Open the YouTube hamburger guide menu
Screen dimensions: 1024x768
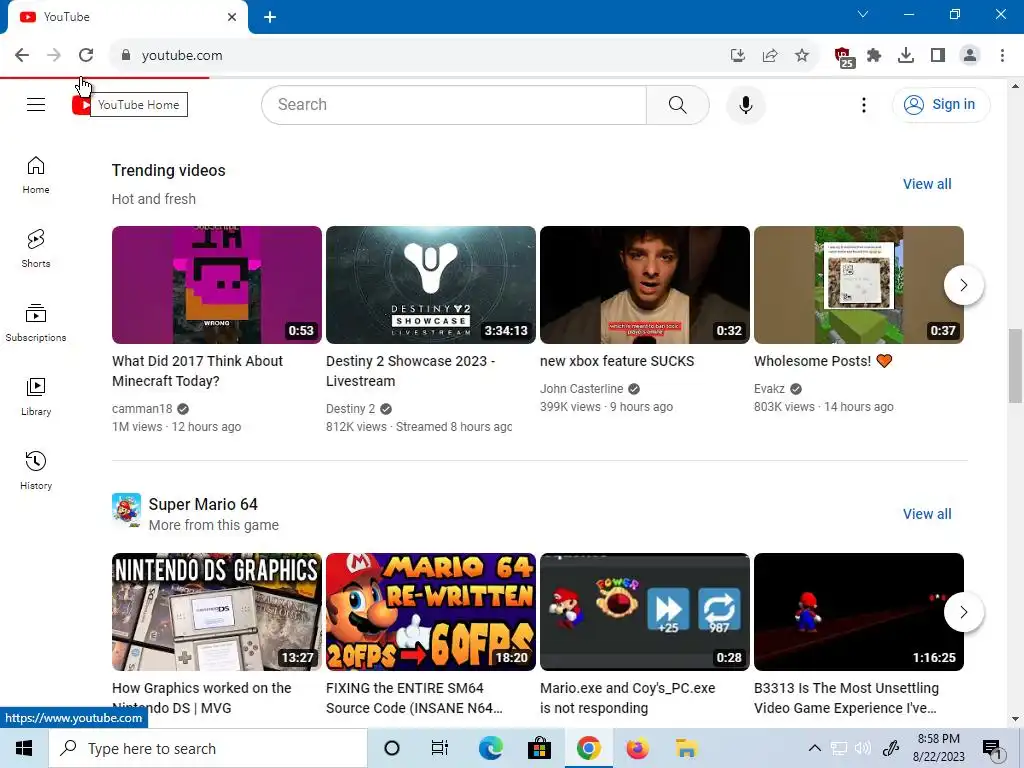tap(36, 104)
